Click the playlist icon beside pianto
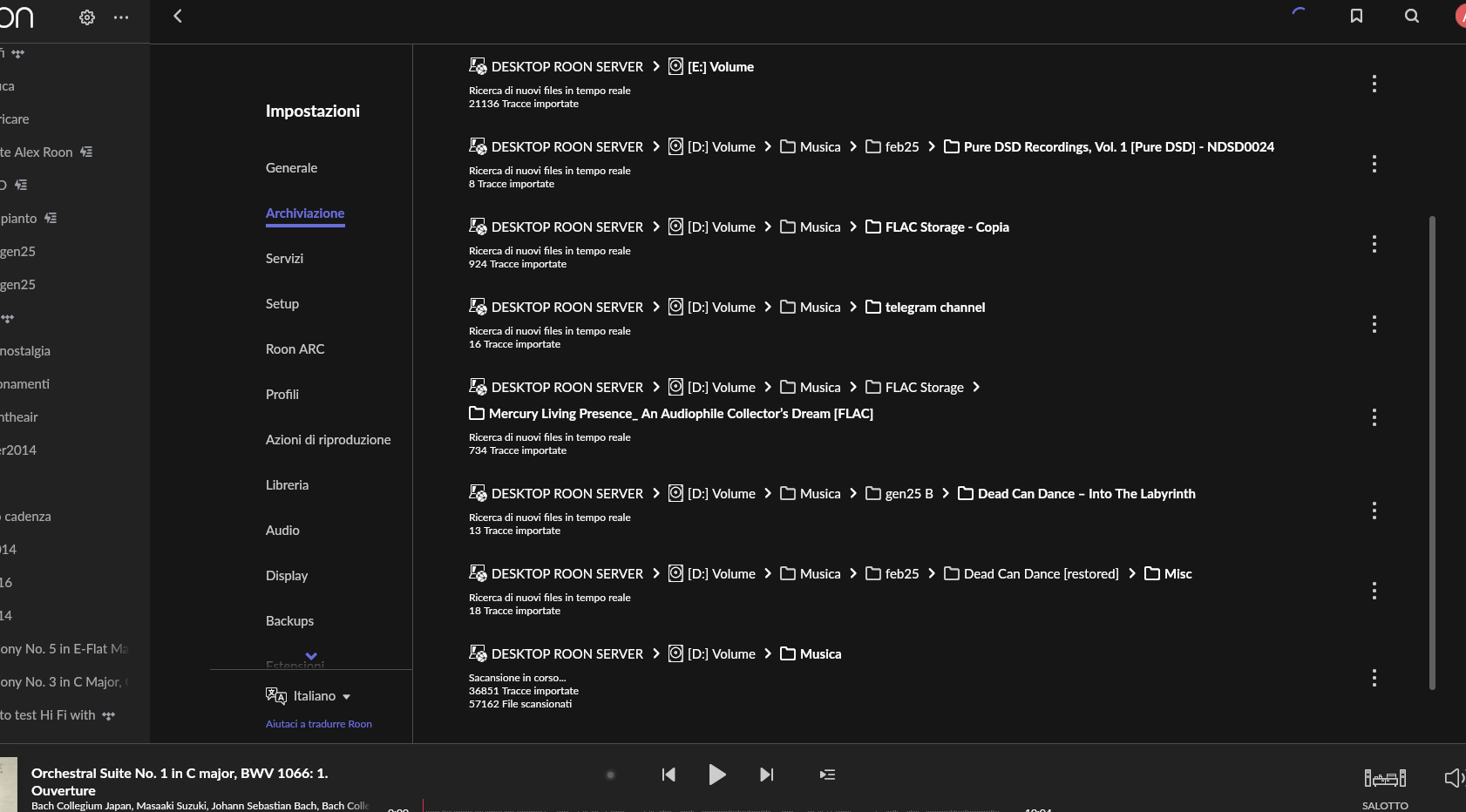The height and width of the screenshot is (812, 1466). (51, 218)
